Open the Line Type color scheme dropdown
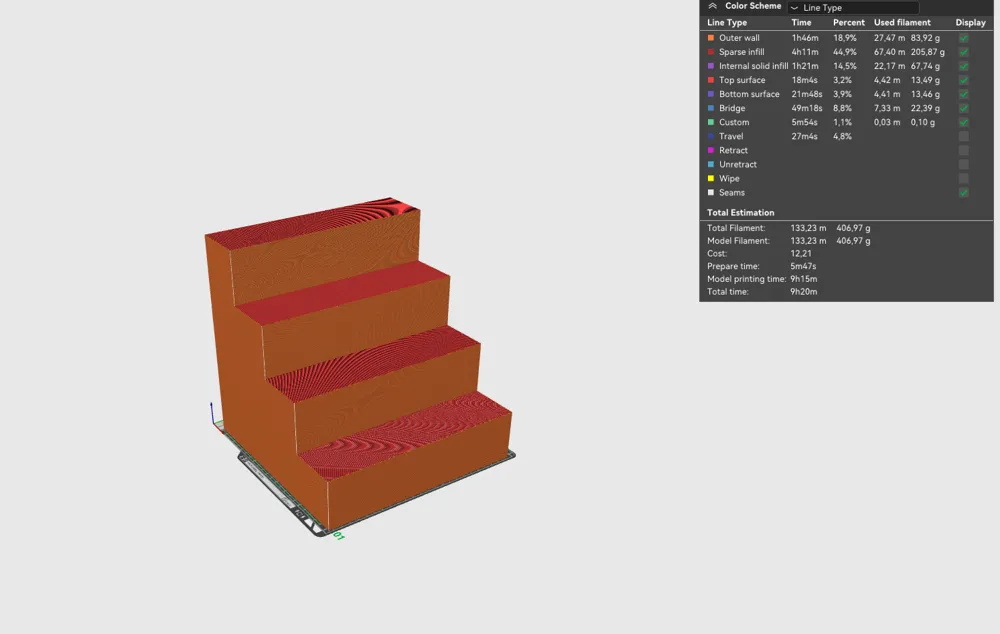Image resolution: width=1000 pixels, height=634 pixels. tap(853, 8)
